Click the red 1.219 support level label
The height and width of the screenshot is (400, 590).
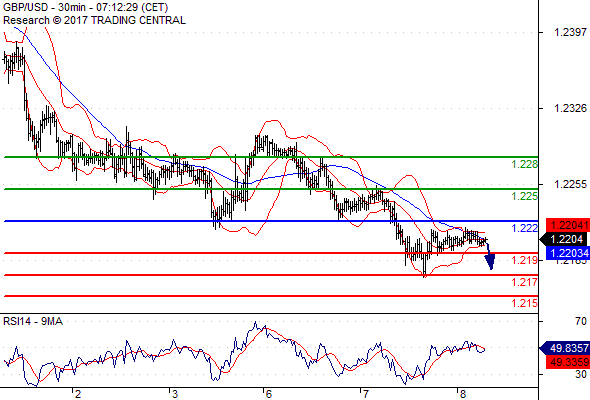[x=525, y=260]
